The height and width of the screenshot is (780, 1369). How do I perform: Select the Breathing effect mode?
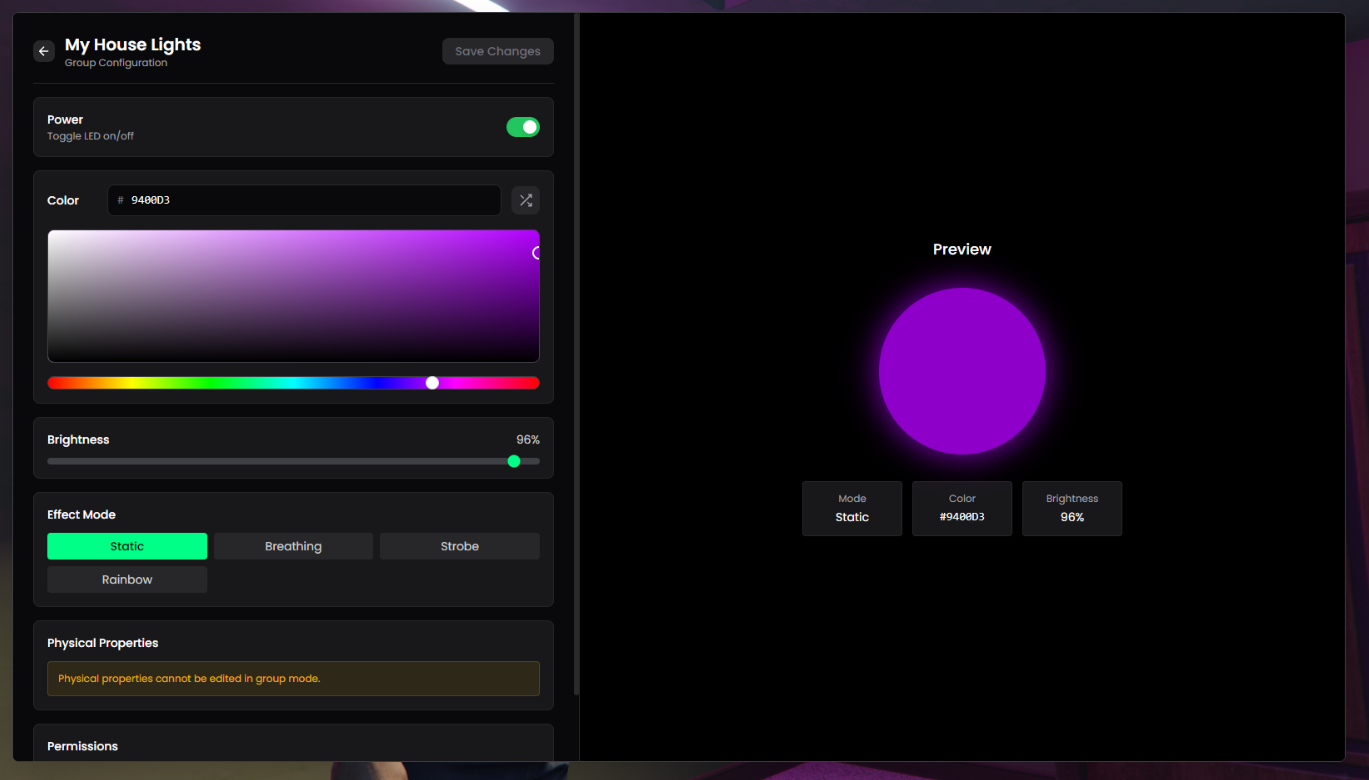293,546
